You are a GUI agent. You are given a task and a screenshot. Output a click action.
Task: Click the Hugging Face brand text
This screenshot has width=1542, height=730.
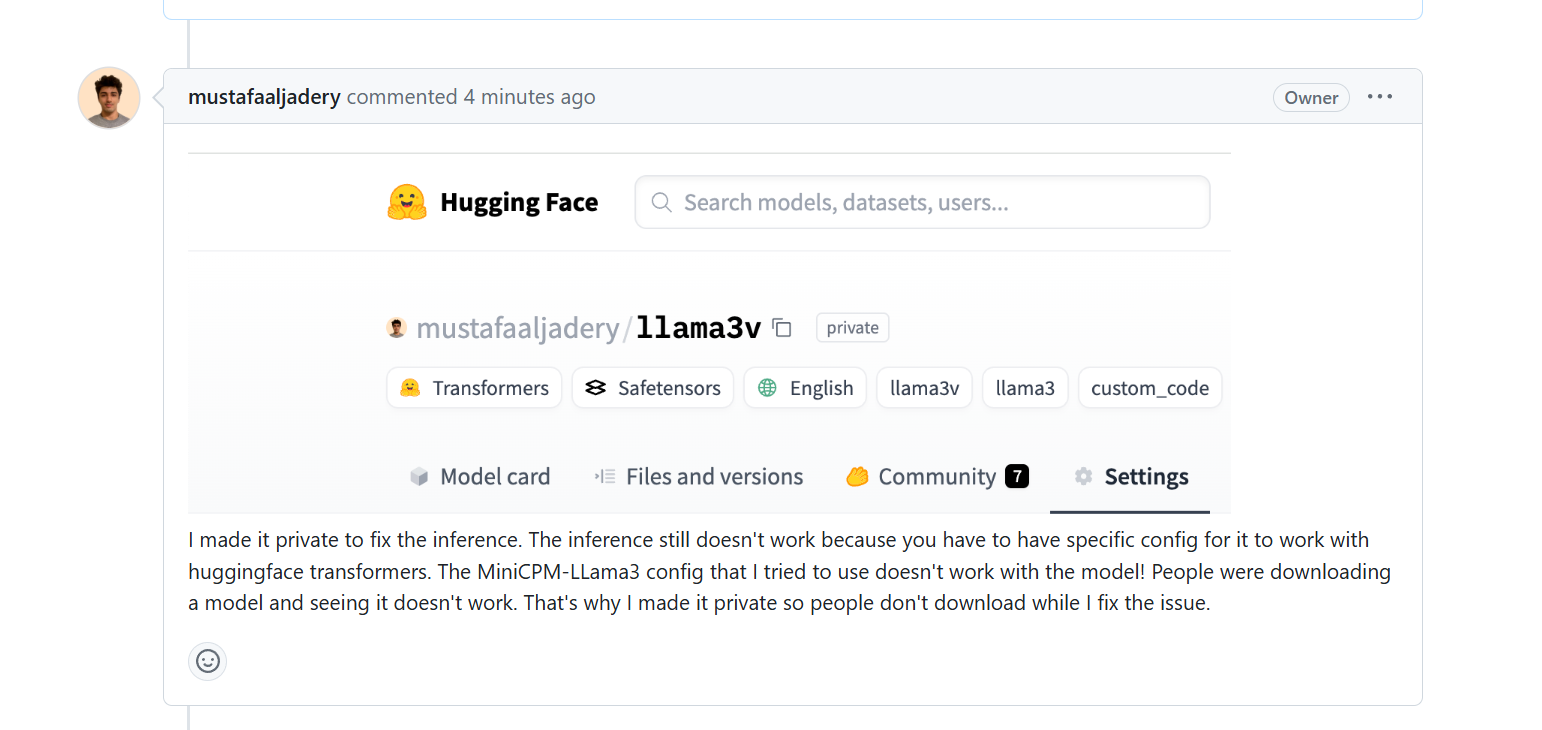[519, 202]
